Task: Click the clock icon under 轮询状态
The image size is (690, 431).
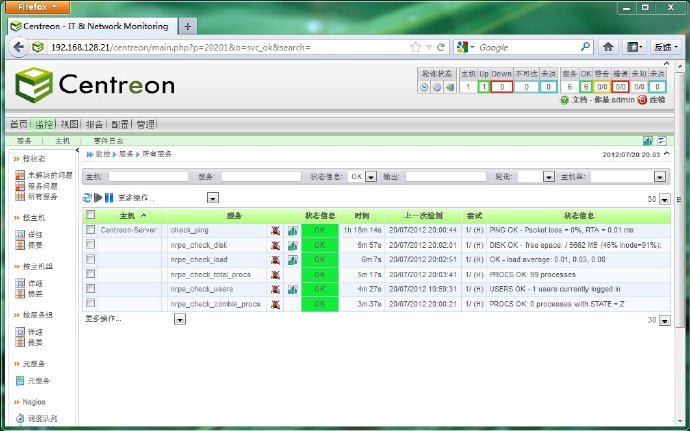Action: click(424, 87)
